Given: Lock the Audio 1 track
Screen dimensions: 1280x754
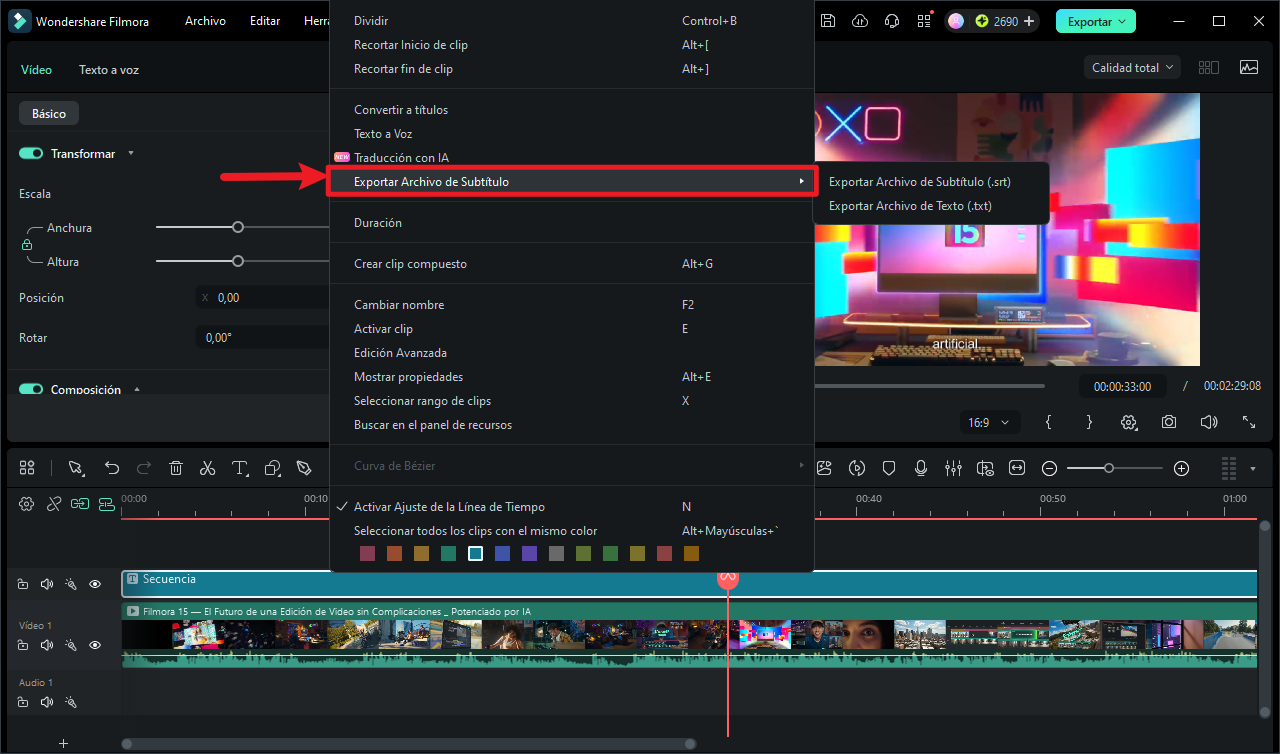Looking at the screenshot, I should tap(22, 702).
